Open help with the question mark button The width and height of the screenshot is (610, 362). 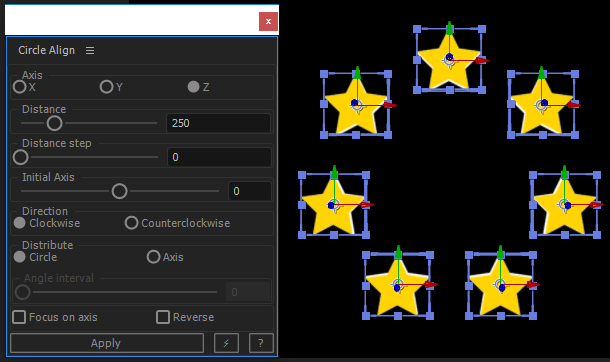(261, 343)
